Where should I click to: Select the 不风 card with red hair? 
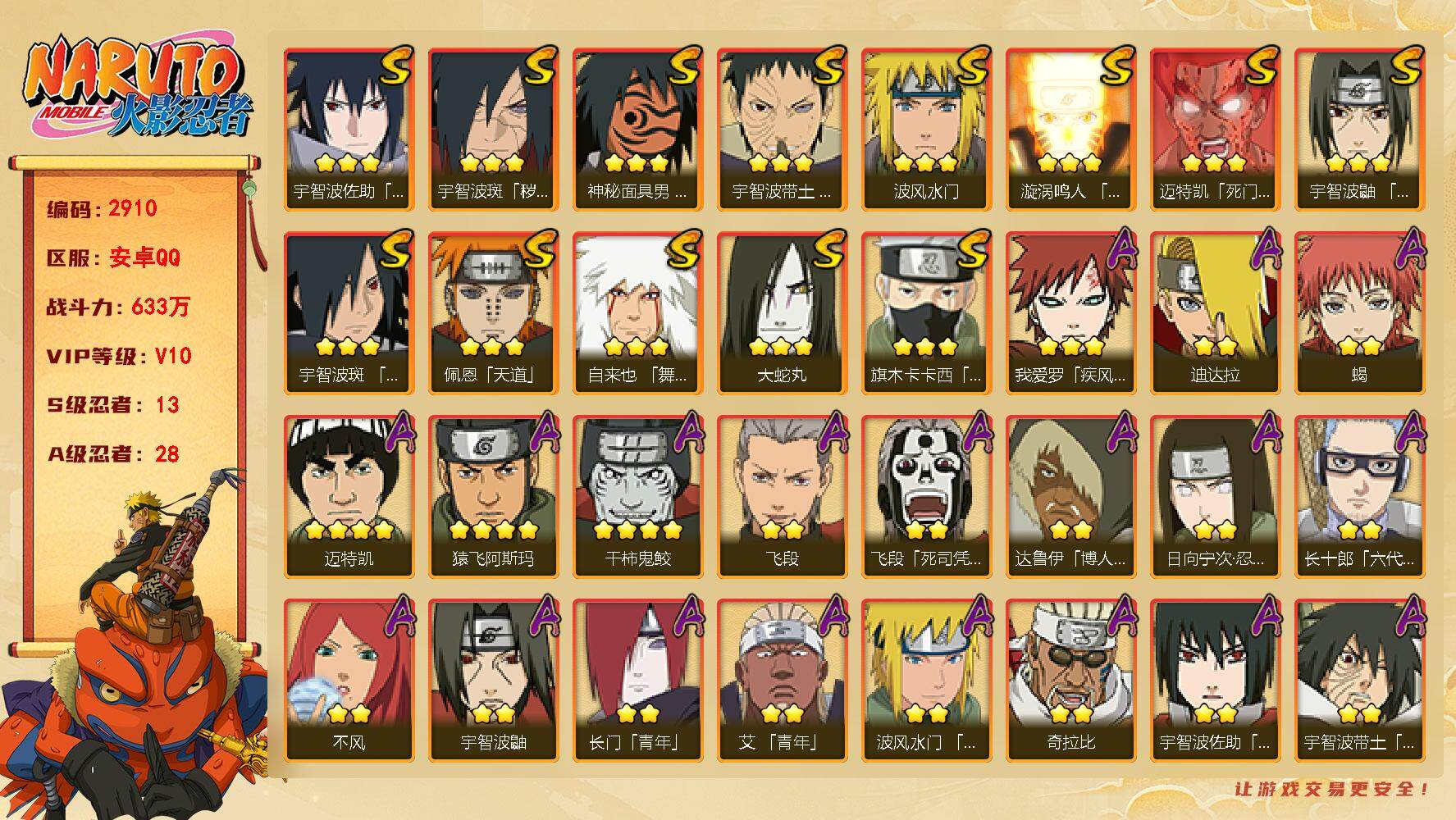[349, 681]
